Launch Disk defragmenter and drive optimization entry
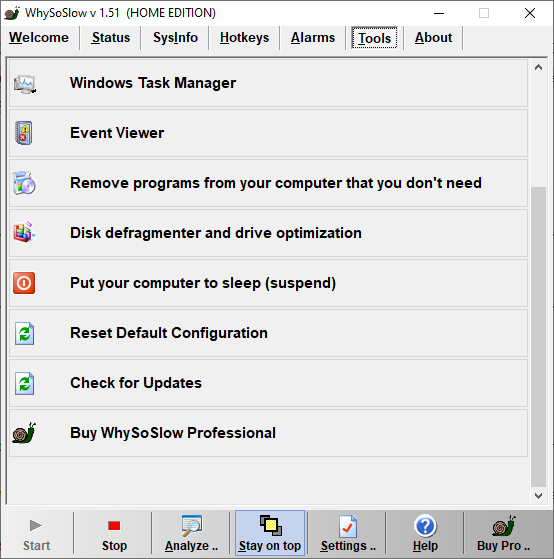 pos(268,233)
